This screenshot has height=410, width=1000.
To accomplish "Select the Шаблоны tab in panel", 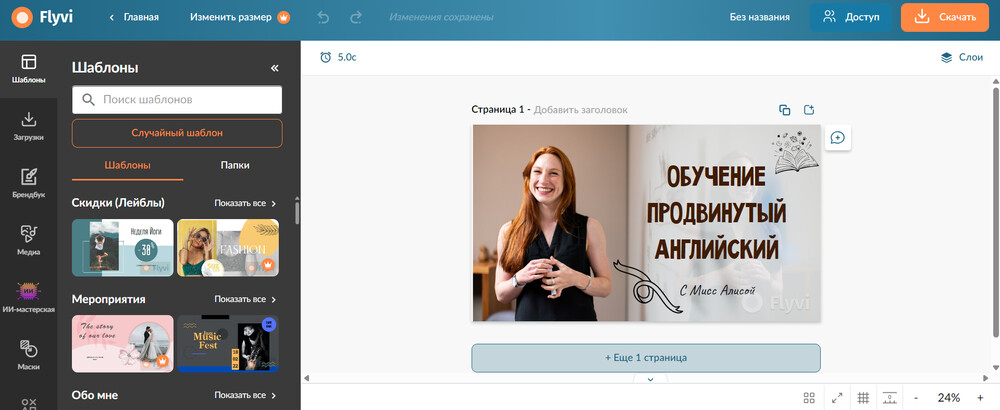I will pos(127,165).
